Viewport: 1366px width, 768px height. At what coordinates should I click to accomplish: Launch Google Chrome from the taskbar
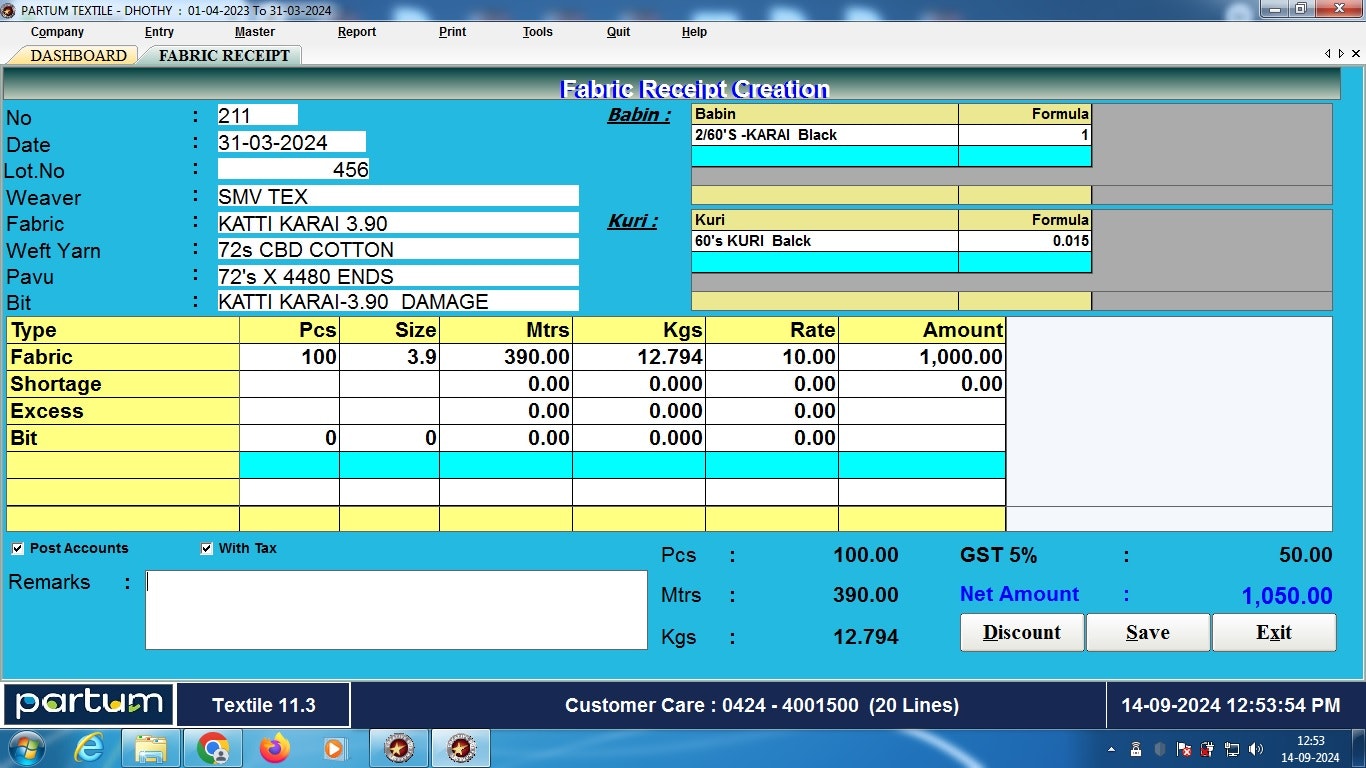click(x=213, y=748)
